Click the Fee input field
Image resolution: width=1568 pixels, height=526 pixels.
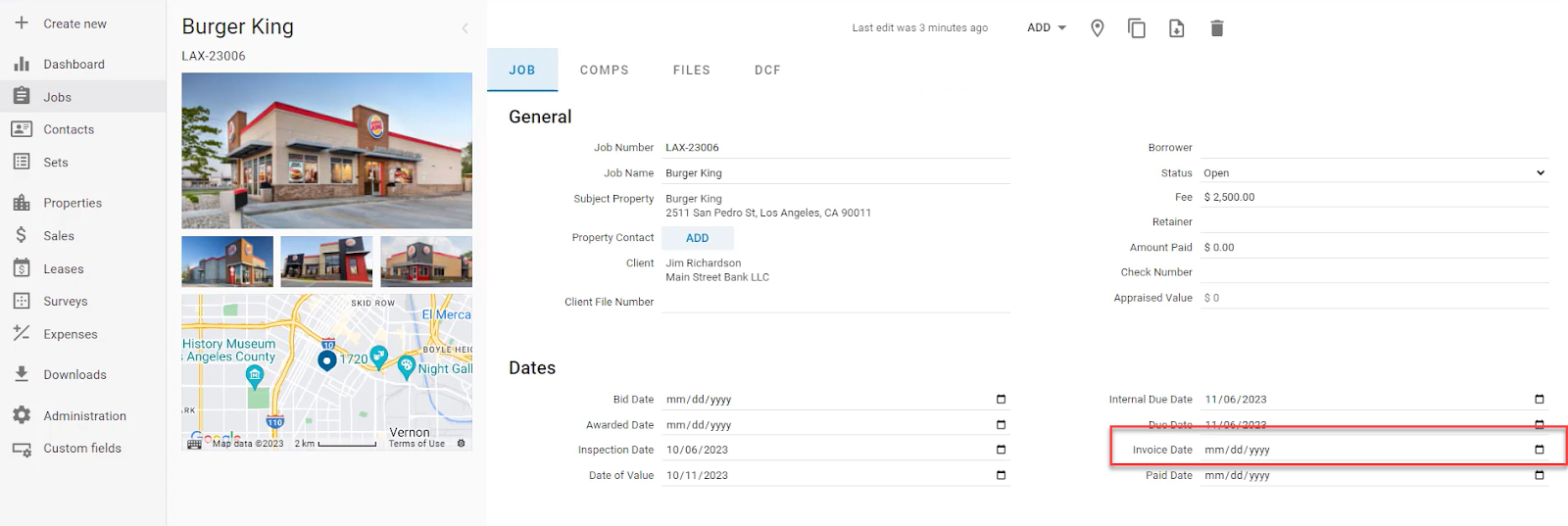click(1374, 197)
